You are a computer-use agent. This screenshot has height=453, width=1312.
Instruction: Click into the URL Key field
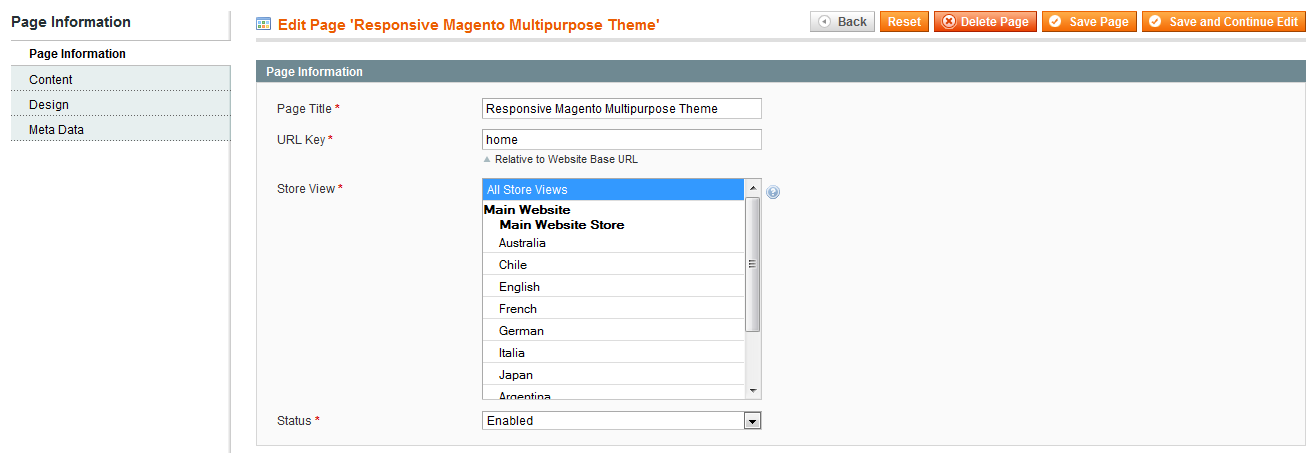coord(621,140)
